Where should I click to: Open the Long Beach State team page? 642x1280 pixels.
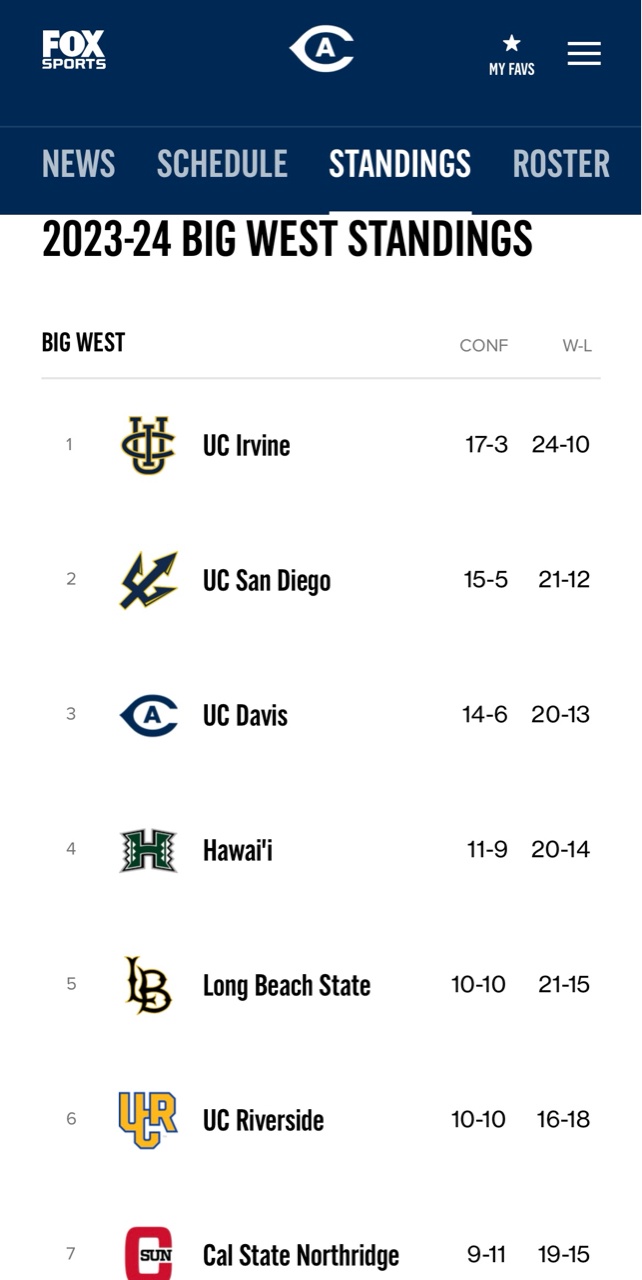pyautogui.click(x=286, y=985)
